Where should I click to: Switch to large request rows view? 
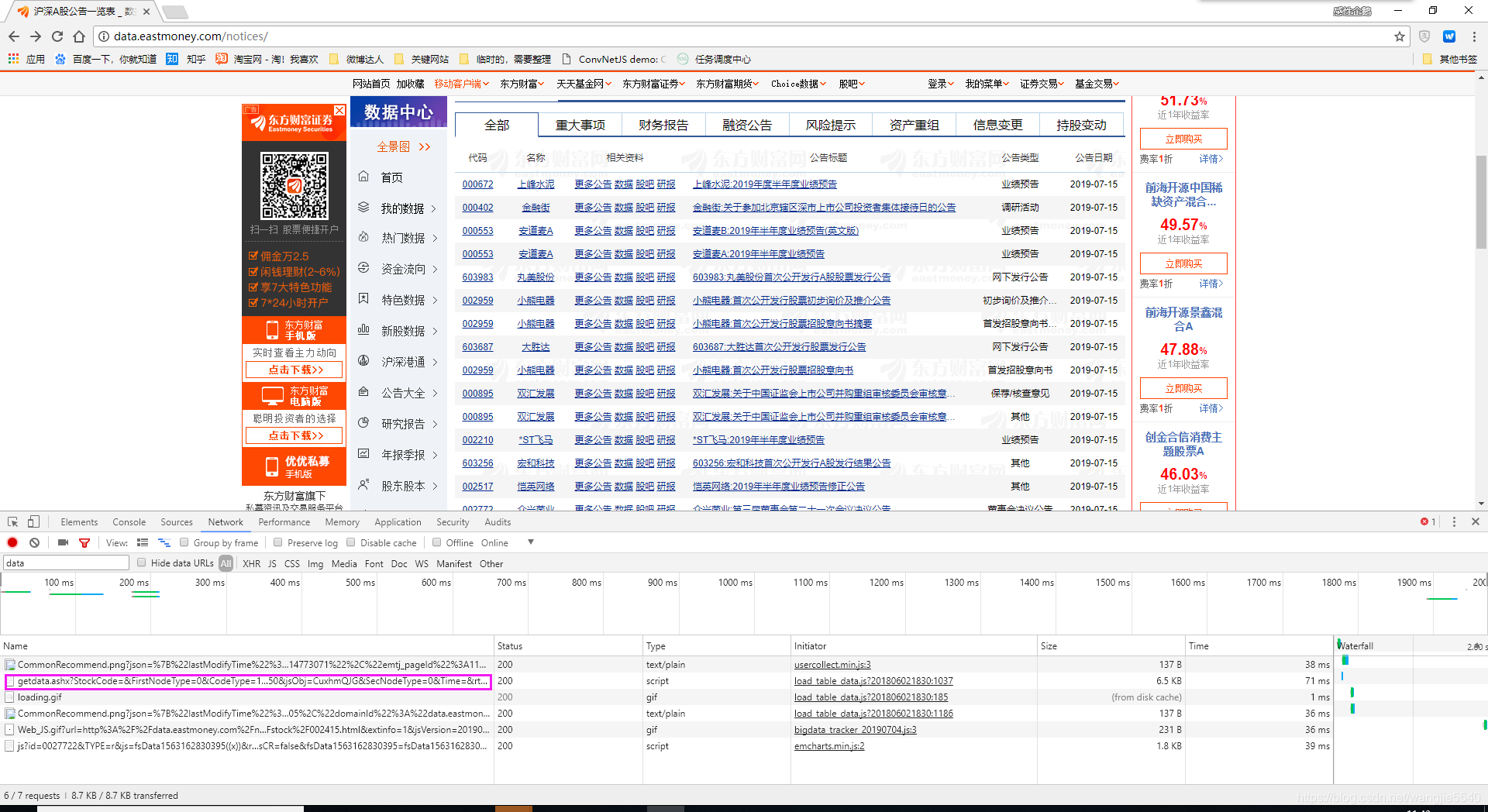[x=143, y=542]
